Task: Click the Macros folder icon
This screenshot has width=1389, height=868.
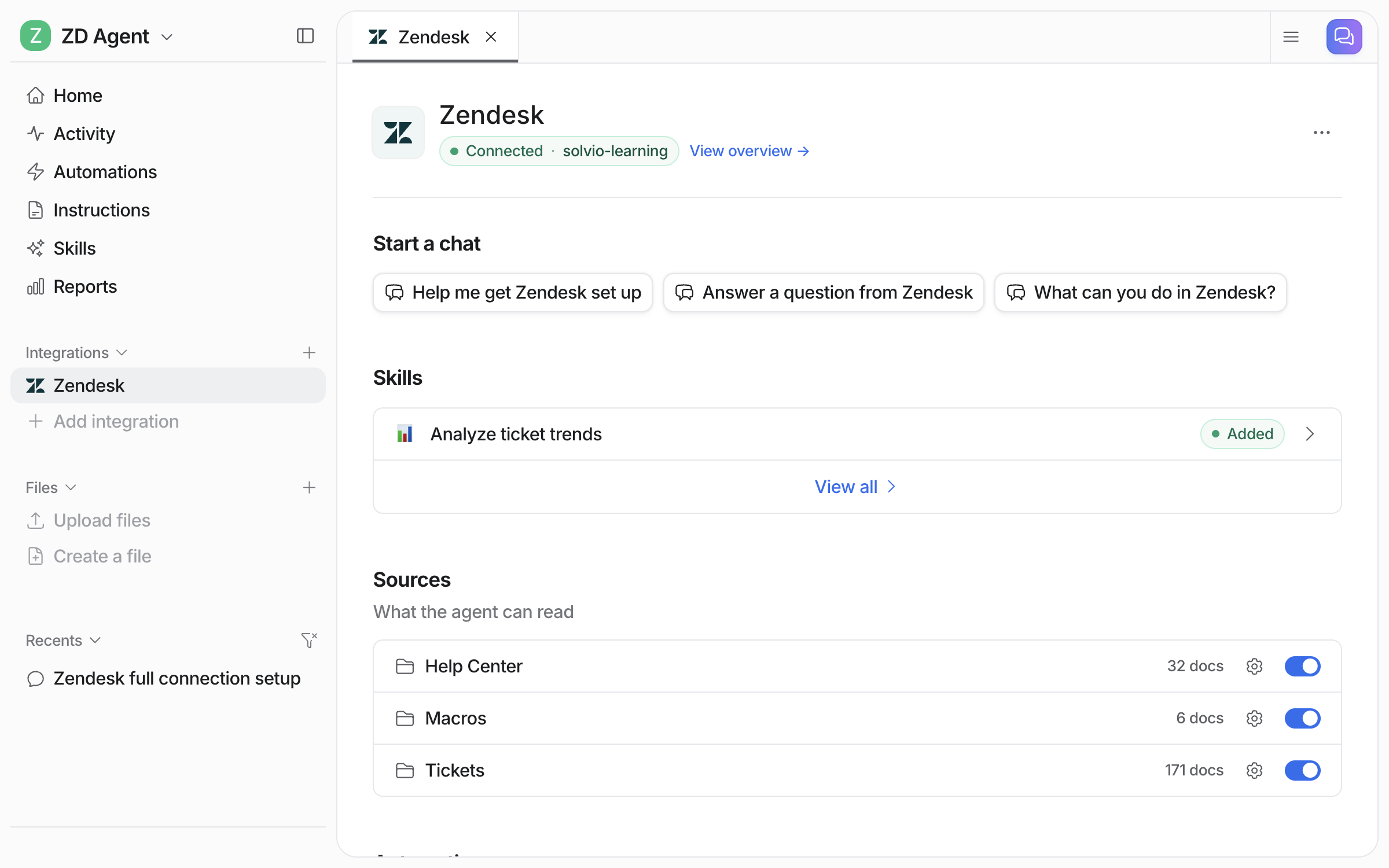Action: 405,718
